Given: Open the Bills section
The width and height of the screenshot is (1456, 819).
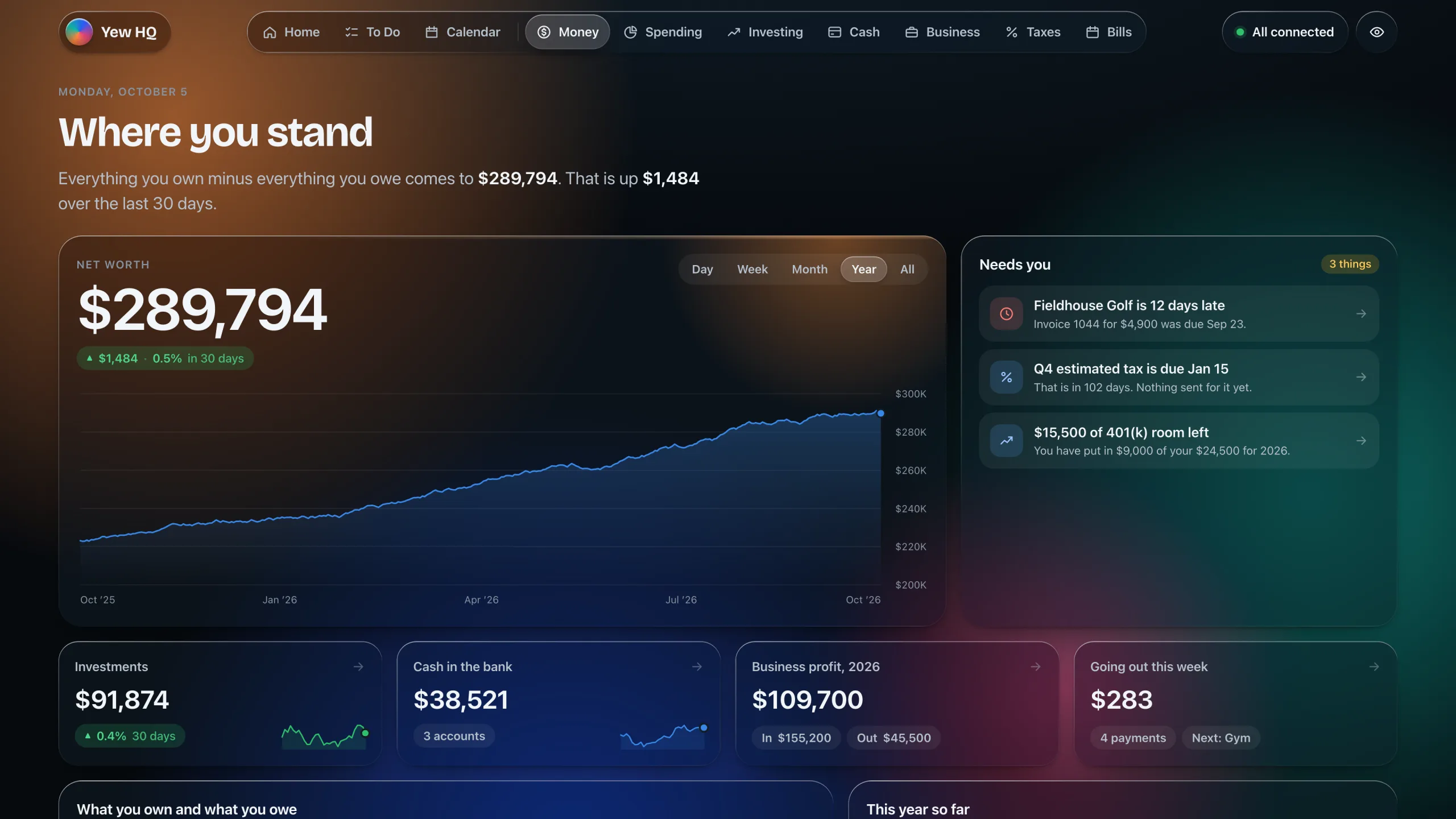Looking at the screenshot, I should [x=1108, y=32].
